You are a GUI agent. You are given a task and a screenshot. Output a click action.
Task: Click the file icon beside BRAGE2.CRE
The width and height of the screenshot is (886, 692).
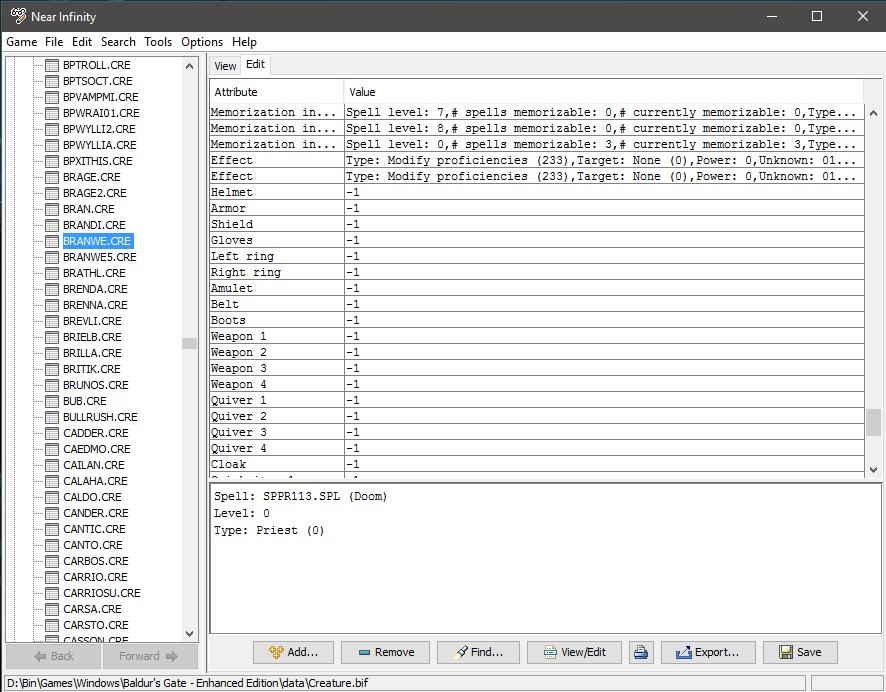(52, 193)
